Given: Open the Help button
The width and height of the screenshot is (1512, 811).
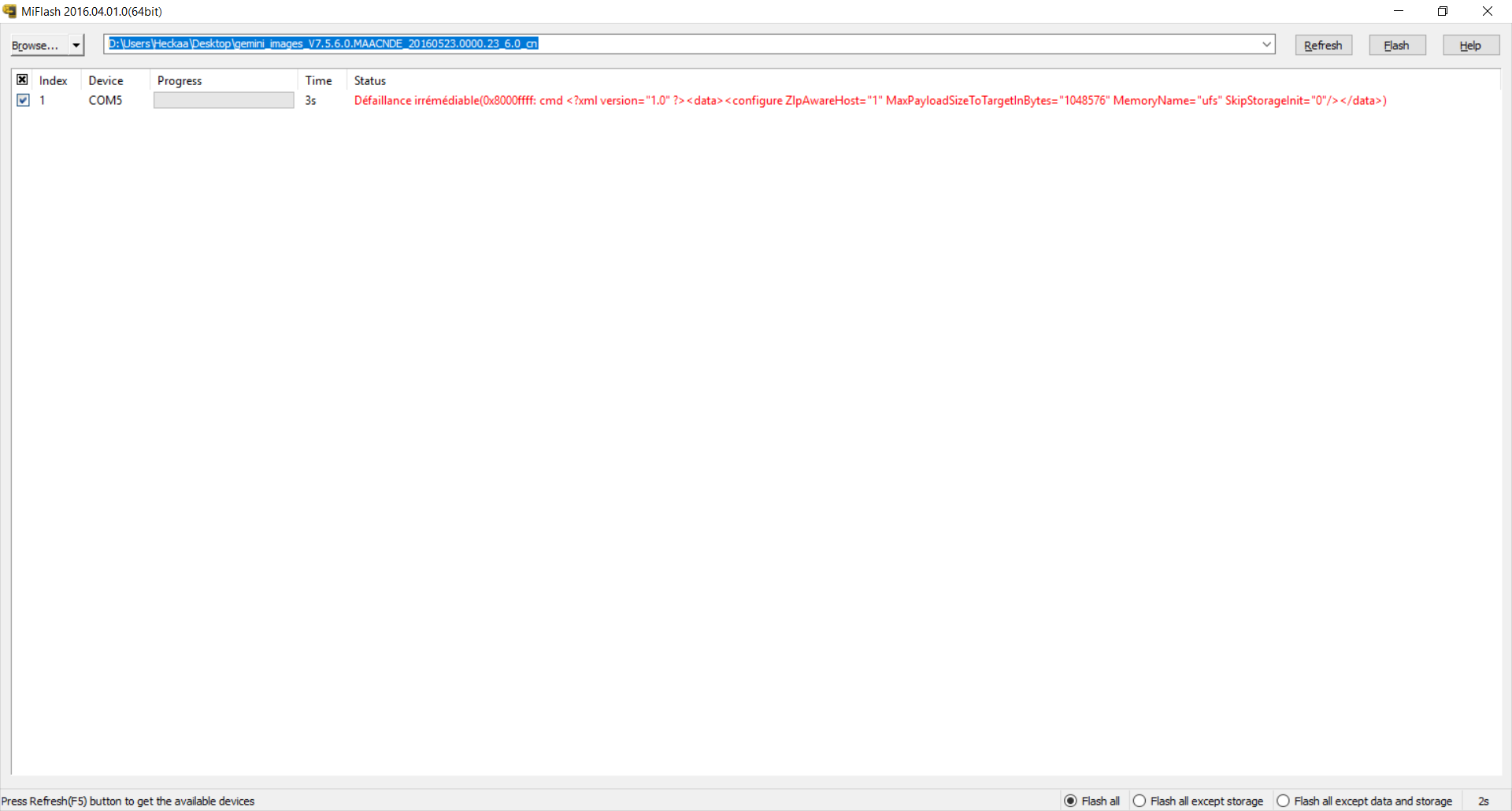Looking at the screenshot, I should coord(1471,45).
